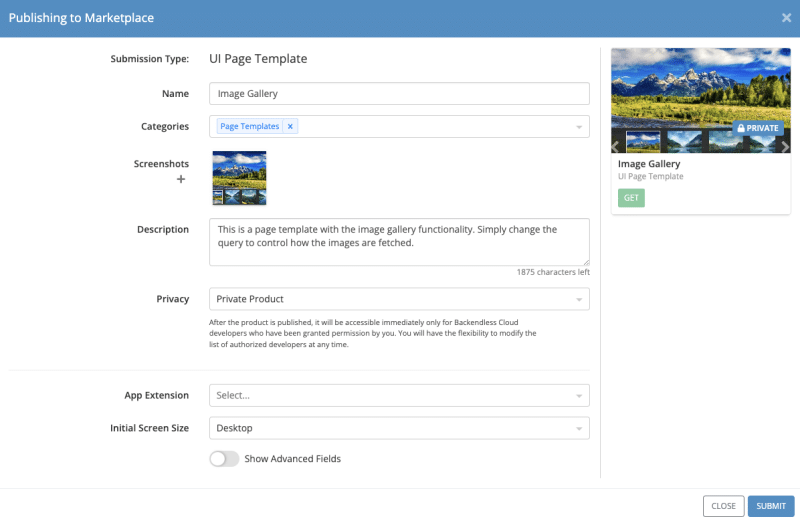The image size is (800, 523).
Task: Expand the App Extension select box
Action: (x=399, y=395)
